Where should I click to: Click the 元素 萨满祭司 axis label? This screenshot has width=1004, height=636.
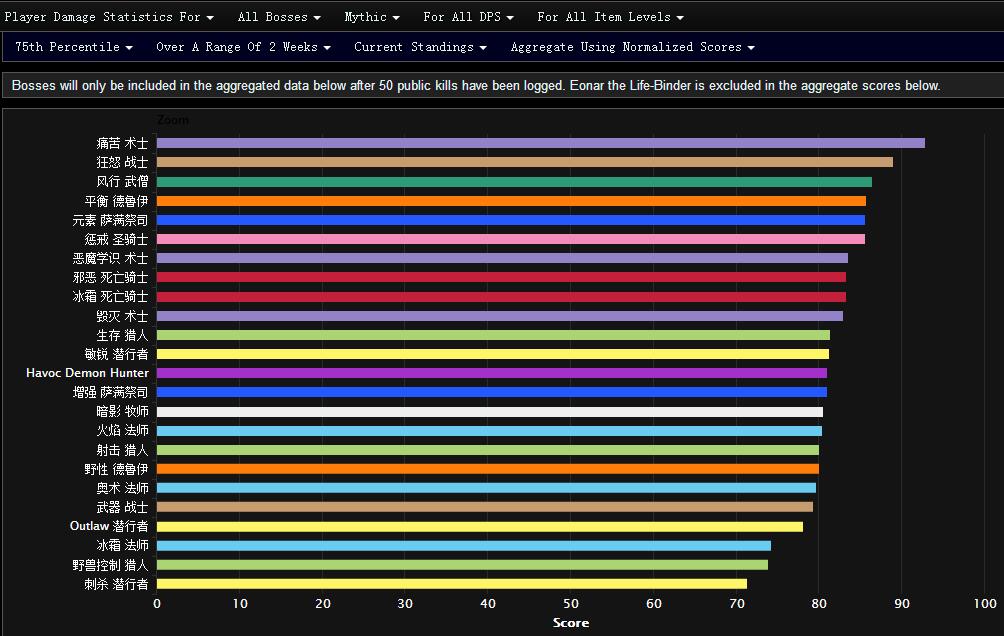tap(110, 220)
